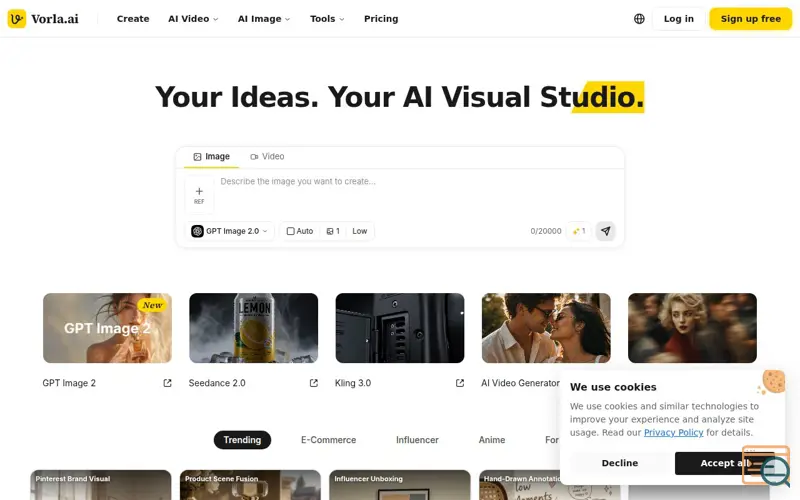Focus the image description prompt field

coord(418,194)
